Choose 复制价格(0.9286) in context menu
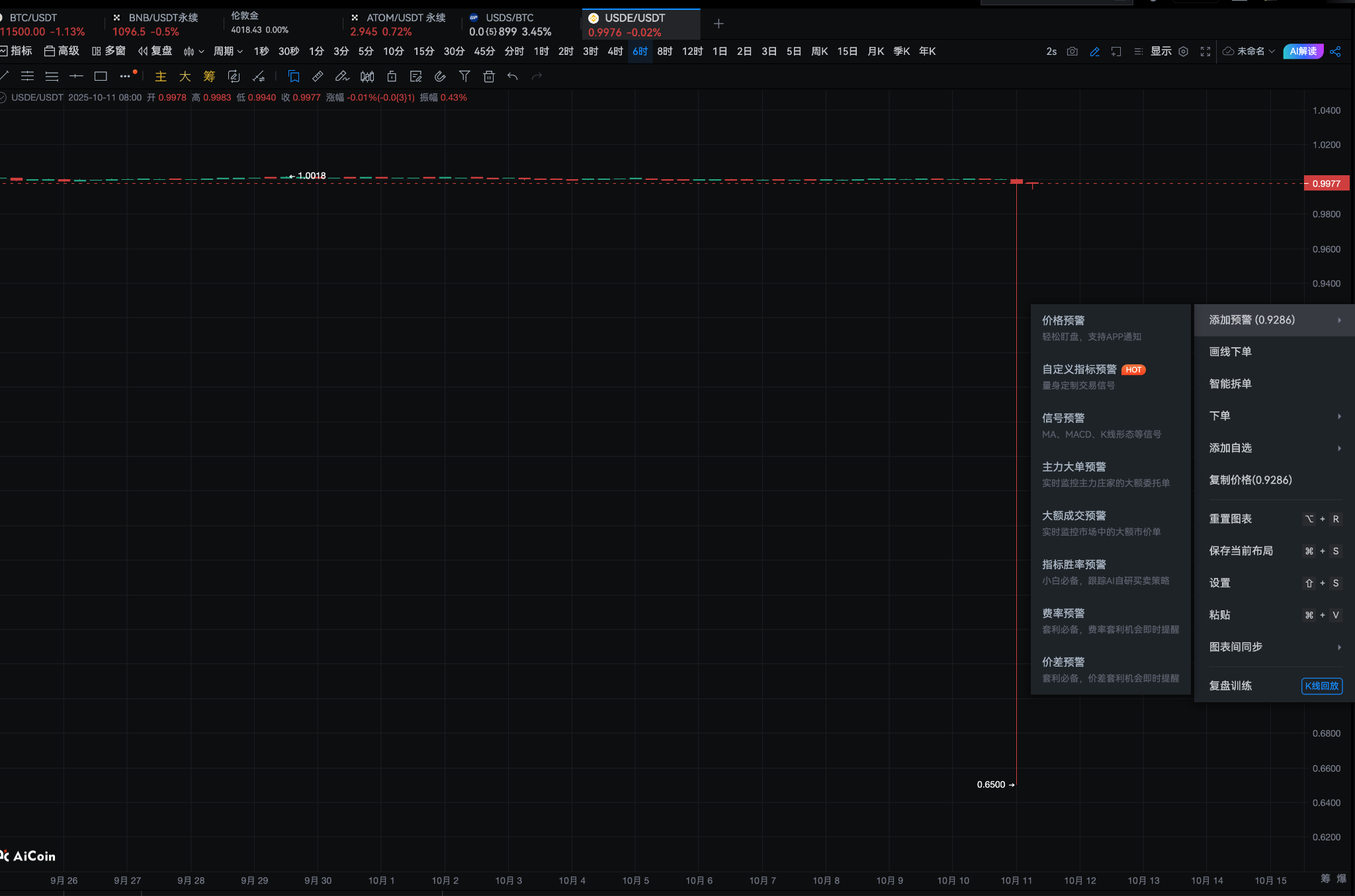This screenshot has height=896, width=1355. [1250, 480]
